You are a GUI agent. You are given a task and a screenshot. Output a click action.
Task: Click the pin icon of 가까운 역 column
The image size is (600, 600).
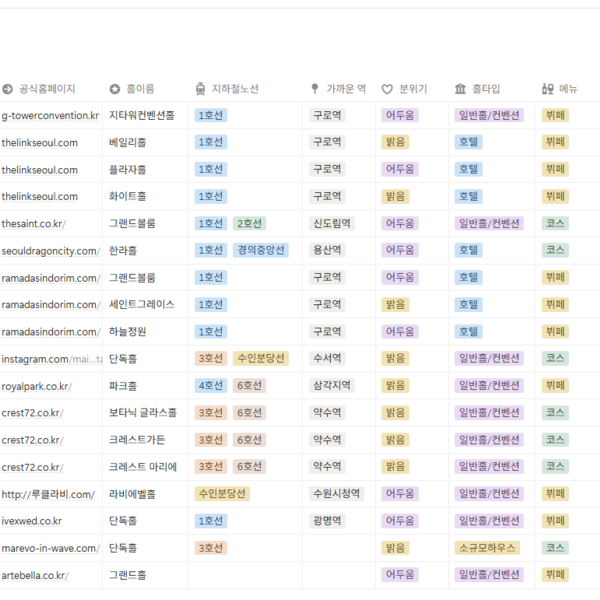315,89
